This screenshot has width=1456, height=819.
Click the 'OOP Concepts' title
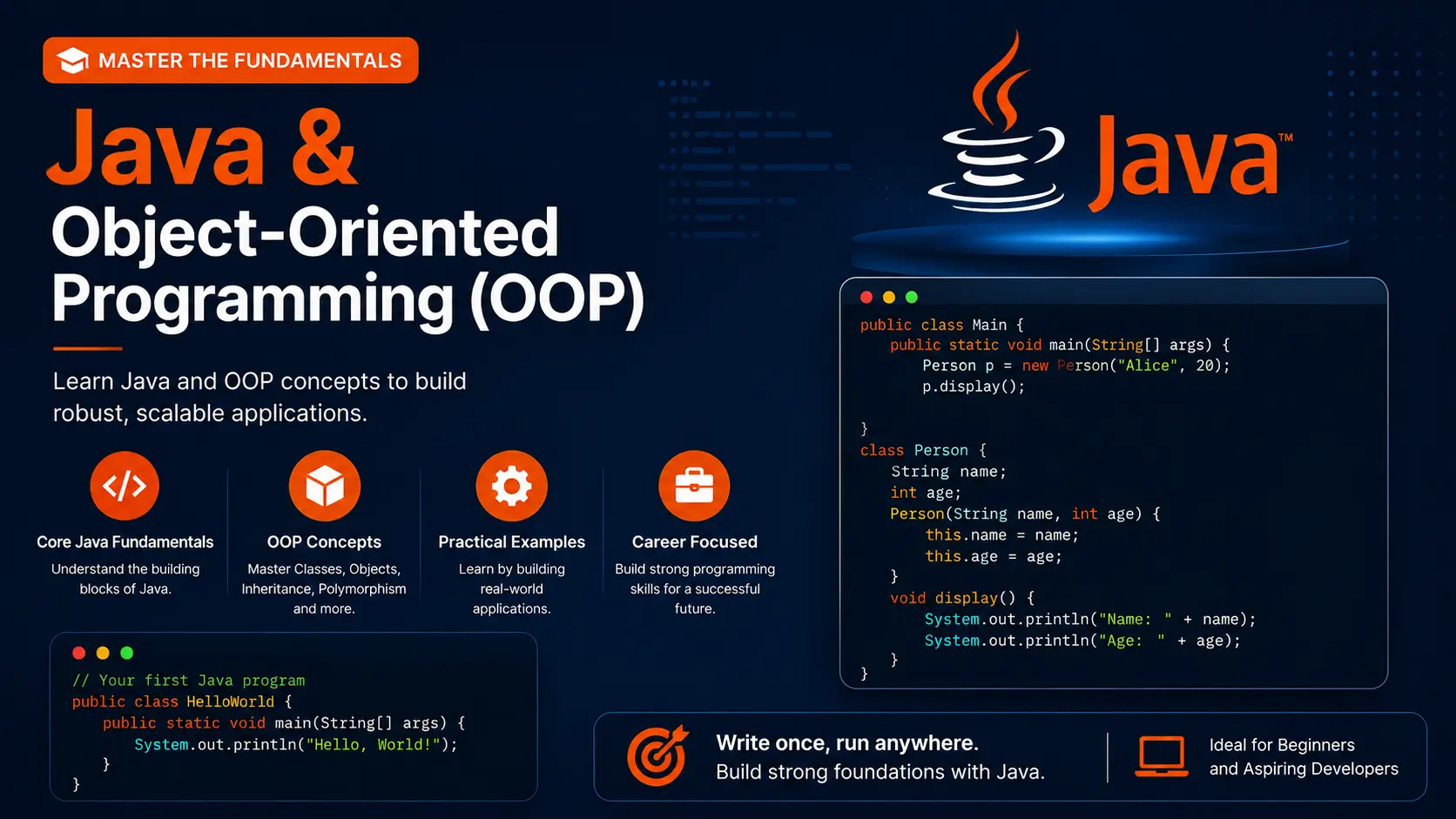coord(324,542)
